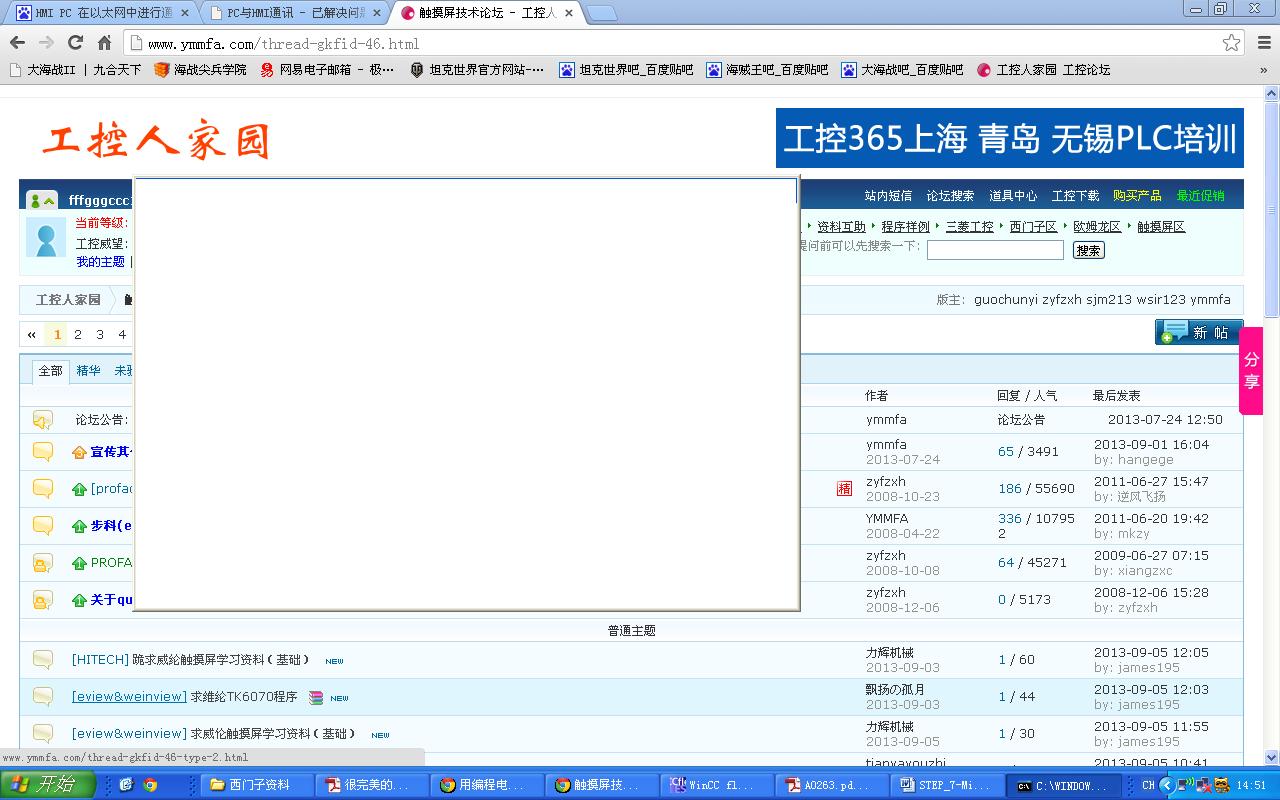This screenshot has width=1280, height=800.
Task: Click attachment icon beside TK6070 thread
Action: coord(316,697)
